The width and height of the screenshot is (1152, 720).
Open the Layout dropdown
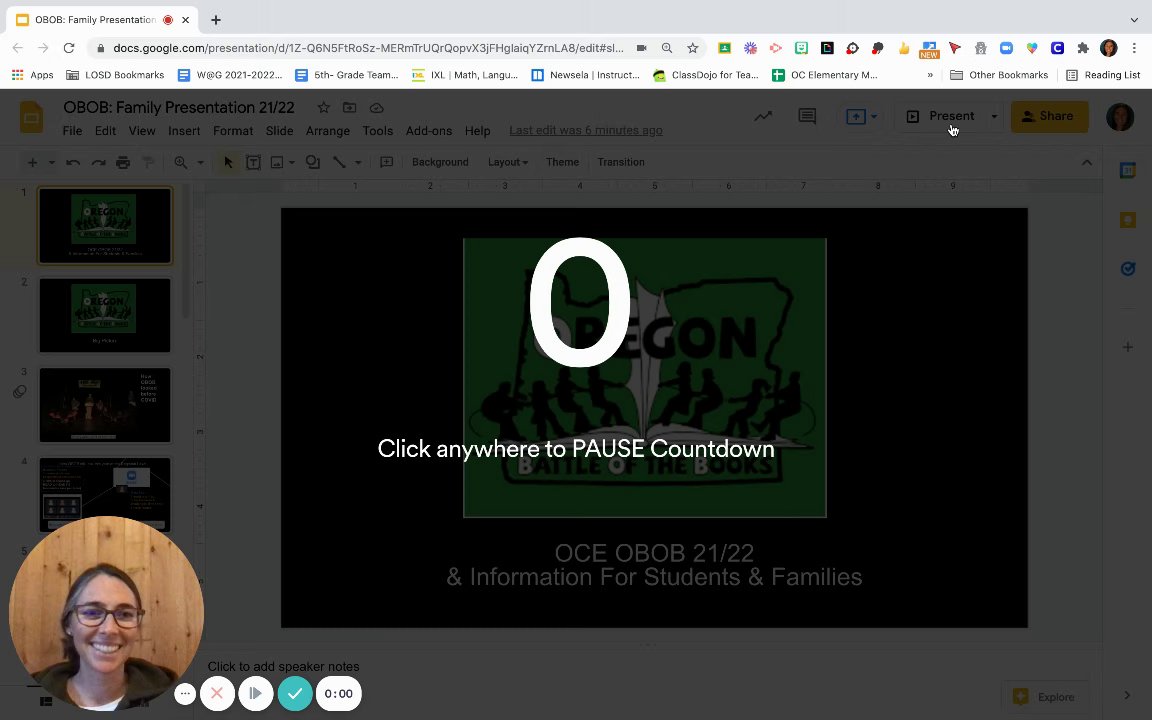click(508, 162)
